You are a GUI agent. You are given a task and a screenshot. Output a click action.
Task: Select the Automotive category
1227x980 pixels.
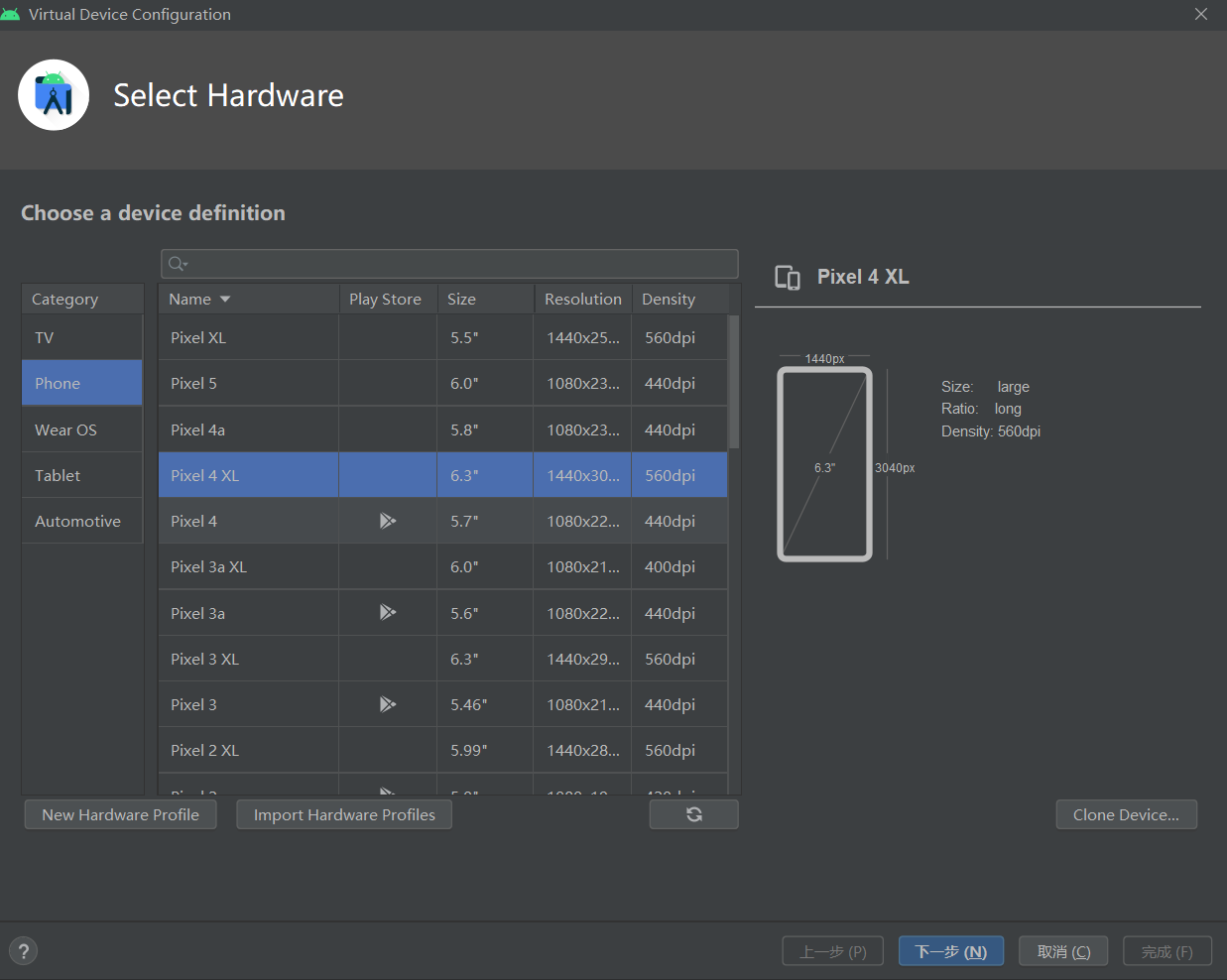pos(82,521)
